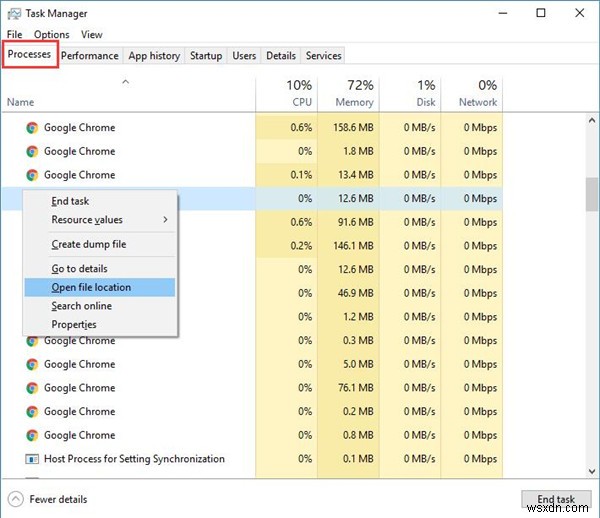Click the End task button at bottom right
The width and height of the screenshot is (600, 518).
[x=556, y=499]
